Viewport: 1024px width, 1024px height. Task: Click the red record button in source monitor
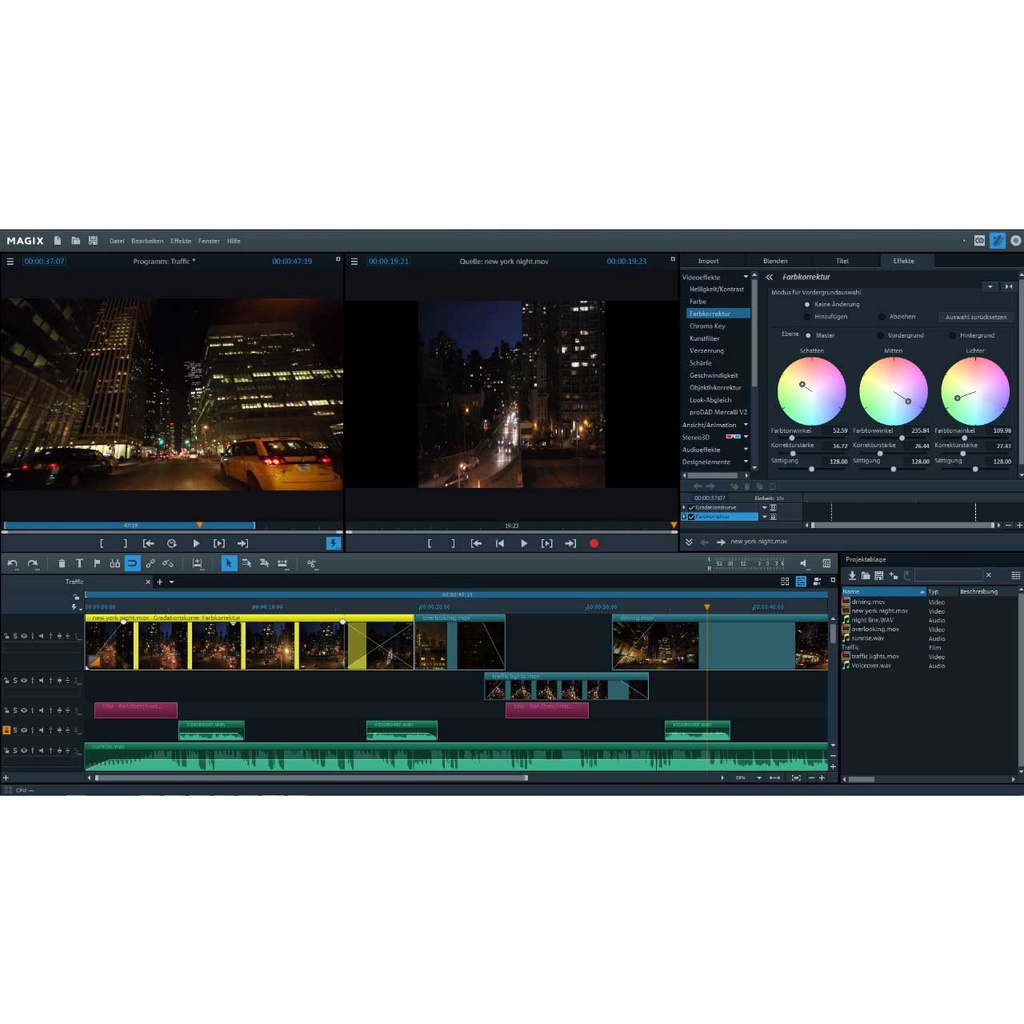(593, 543)
